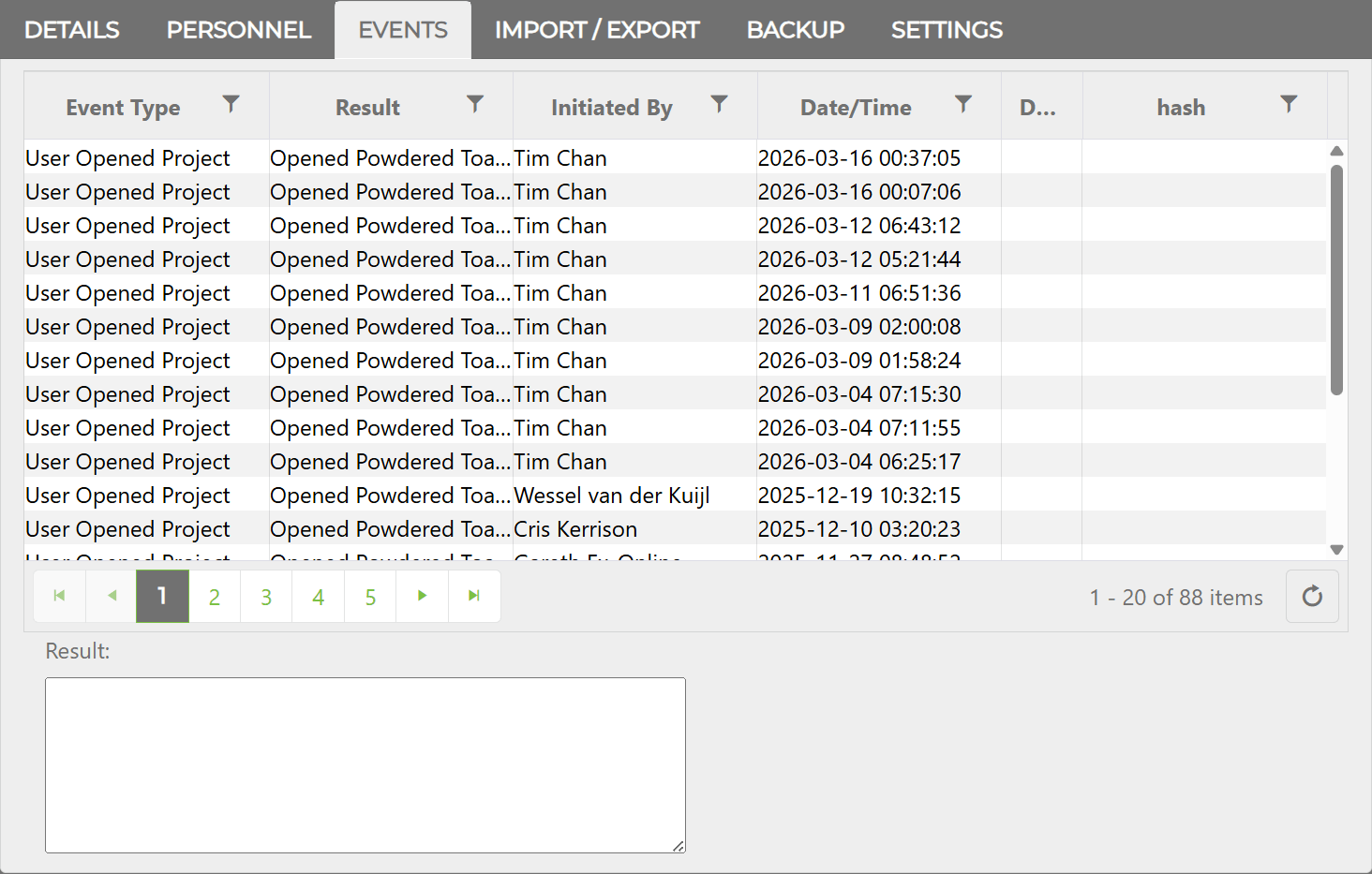Open the BACKUP tab
This screenshot has width=1372, height=874.
796,30
